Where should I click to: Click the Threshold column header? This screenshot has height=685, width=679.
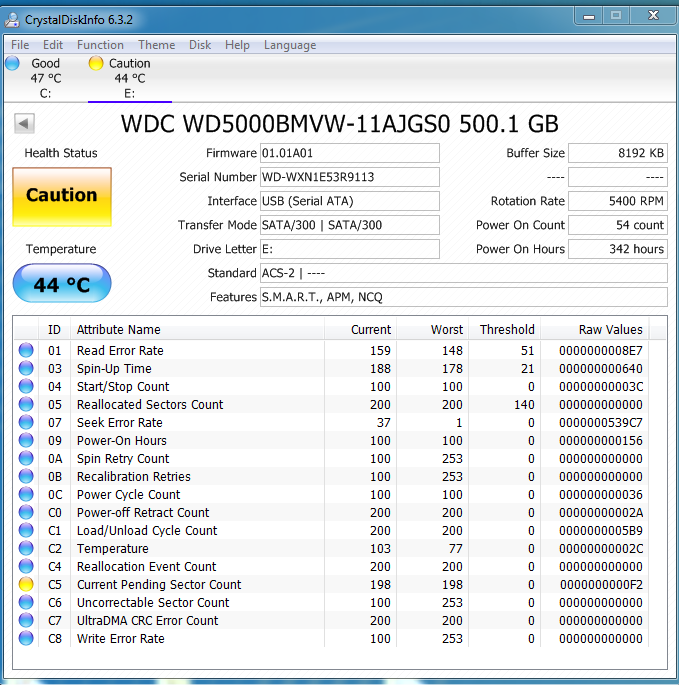click(505, 329)
